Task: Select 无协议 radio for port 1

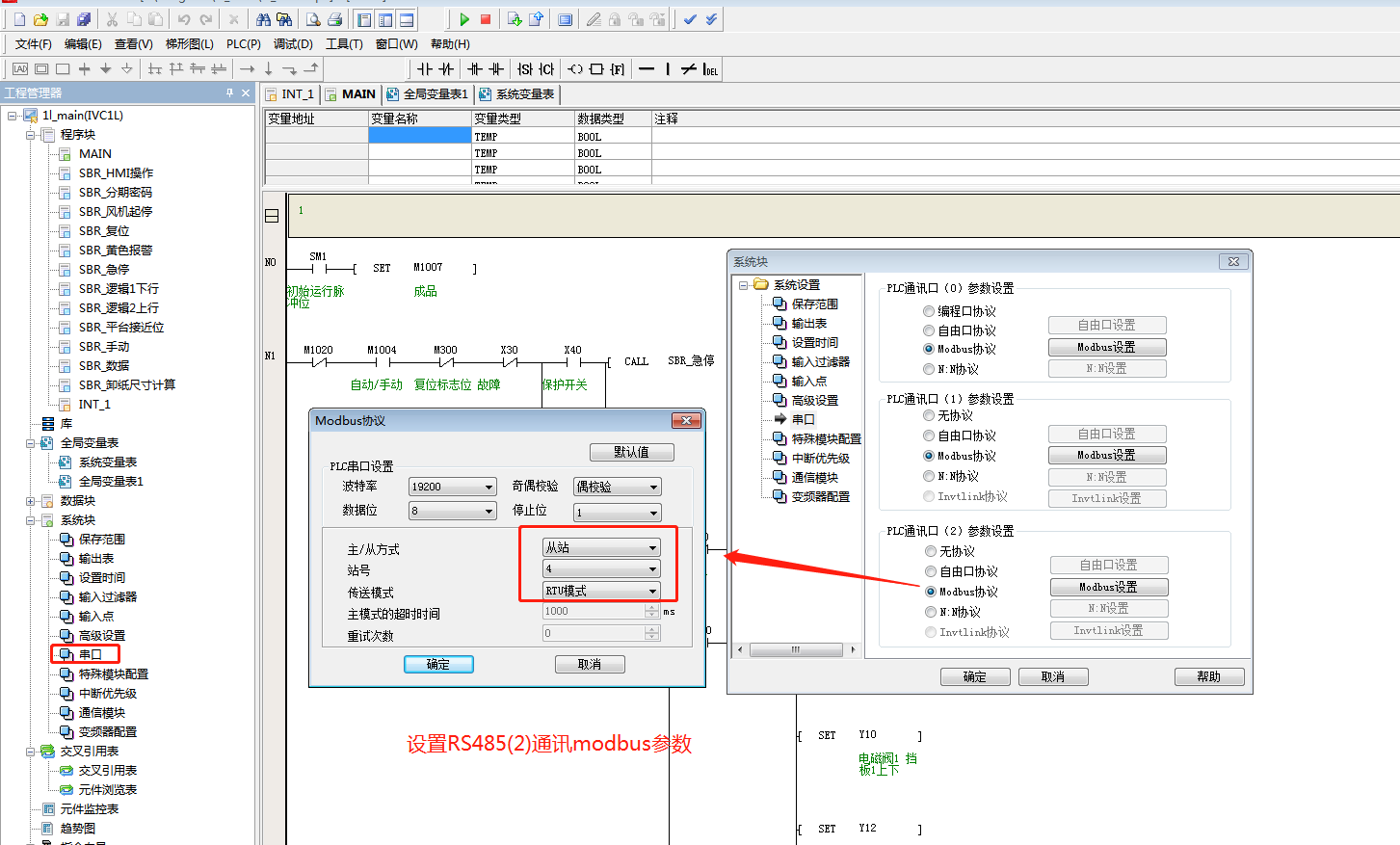Action: tap(929, 415)
